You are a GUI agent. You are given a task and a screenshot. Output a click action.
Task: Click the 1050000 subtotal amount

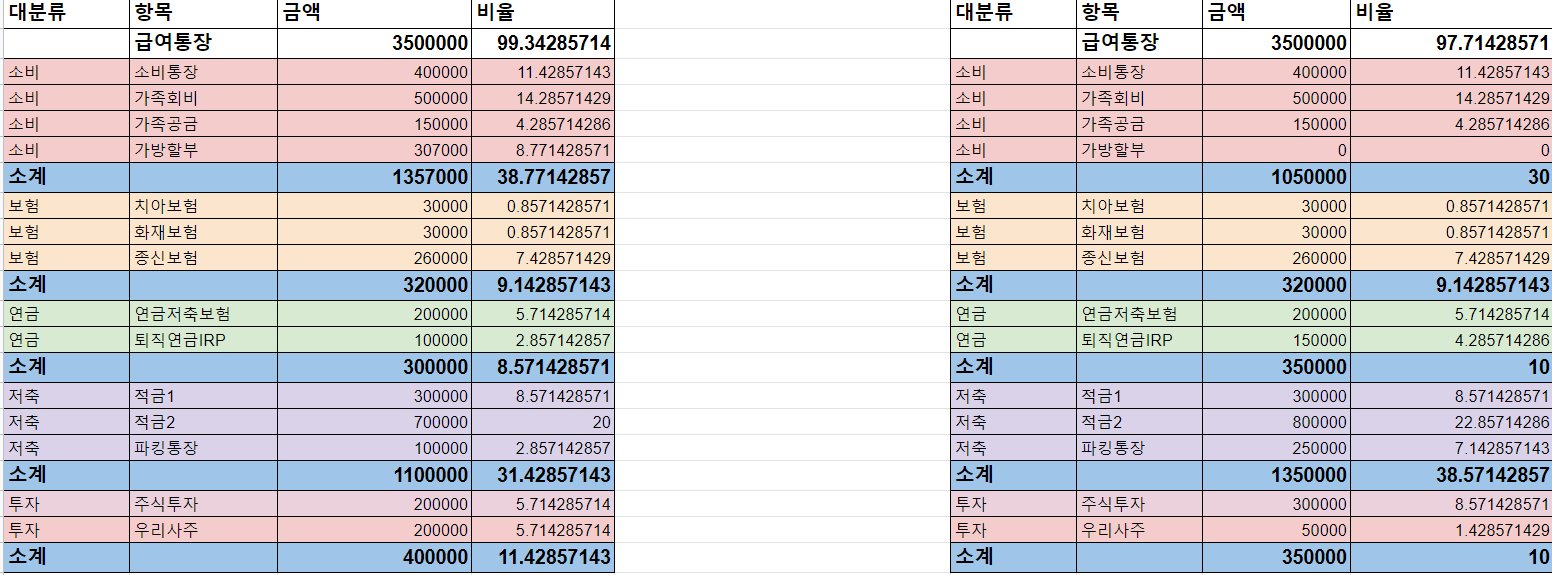1275,178
